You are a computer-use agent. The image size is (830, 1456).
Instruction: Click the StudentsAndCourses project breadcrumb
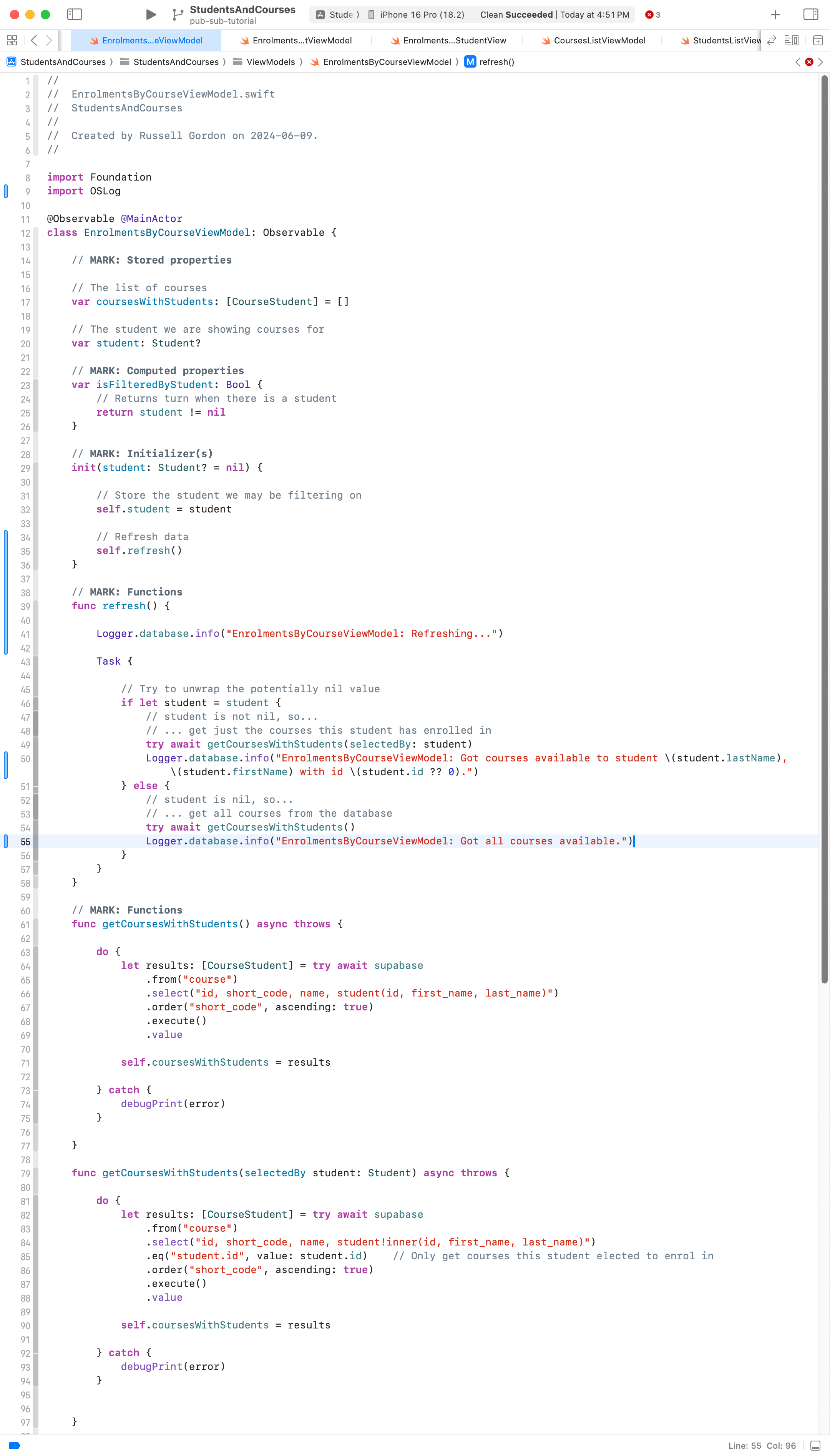(x=63, y=62)
